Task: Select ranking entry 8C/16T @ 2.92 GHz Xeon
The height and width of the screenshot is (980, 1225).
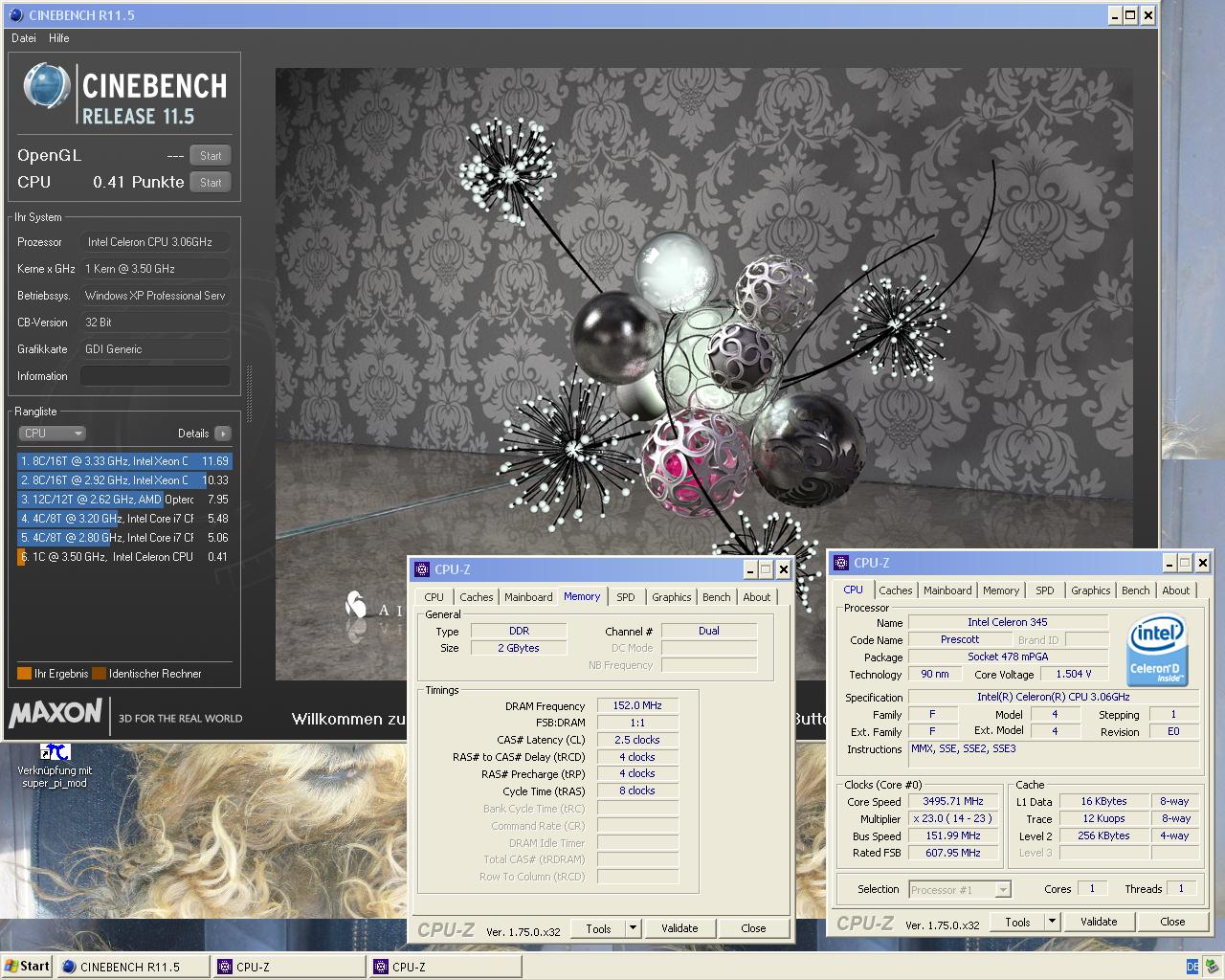Action: pyautogui.click(x=124, y=480)
